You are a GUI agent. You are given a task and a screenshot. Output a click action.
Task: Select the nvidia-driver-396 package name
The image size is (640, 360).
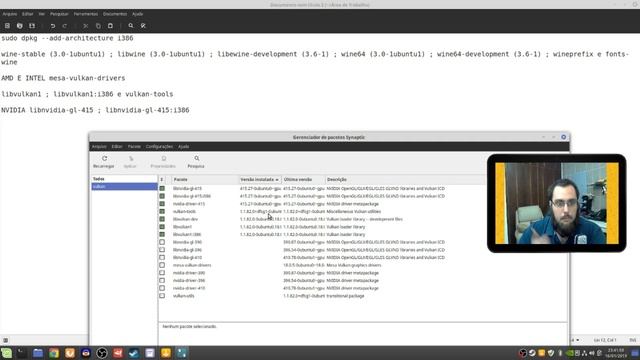189,281
